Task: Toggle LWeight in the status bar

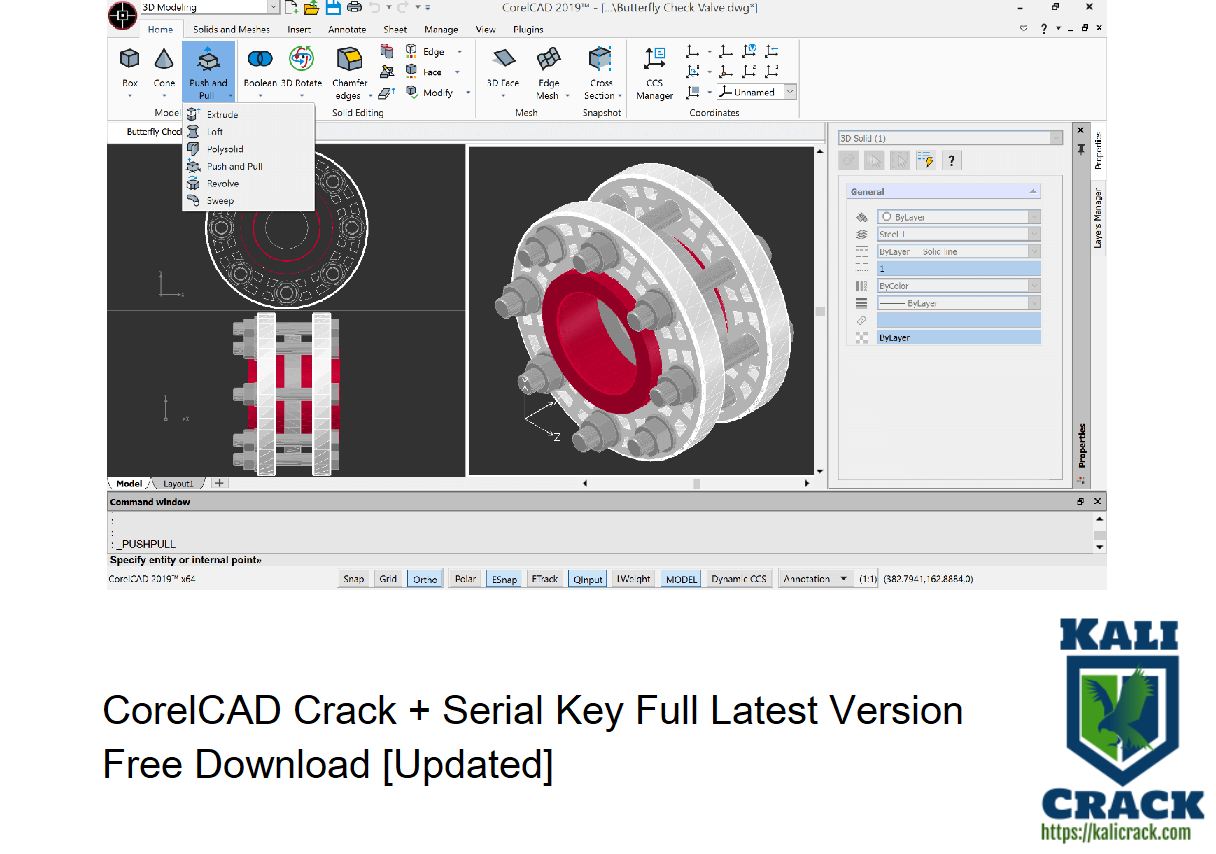Action: pyautogui.click(x=634, y=578)
